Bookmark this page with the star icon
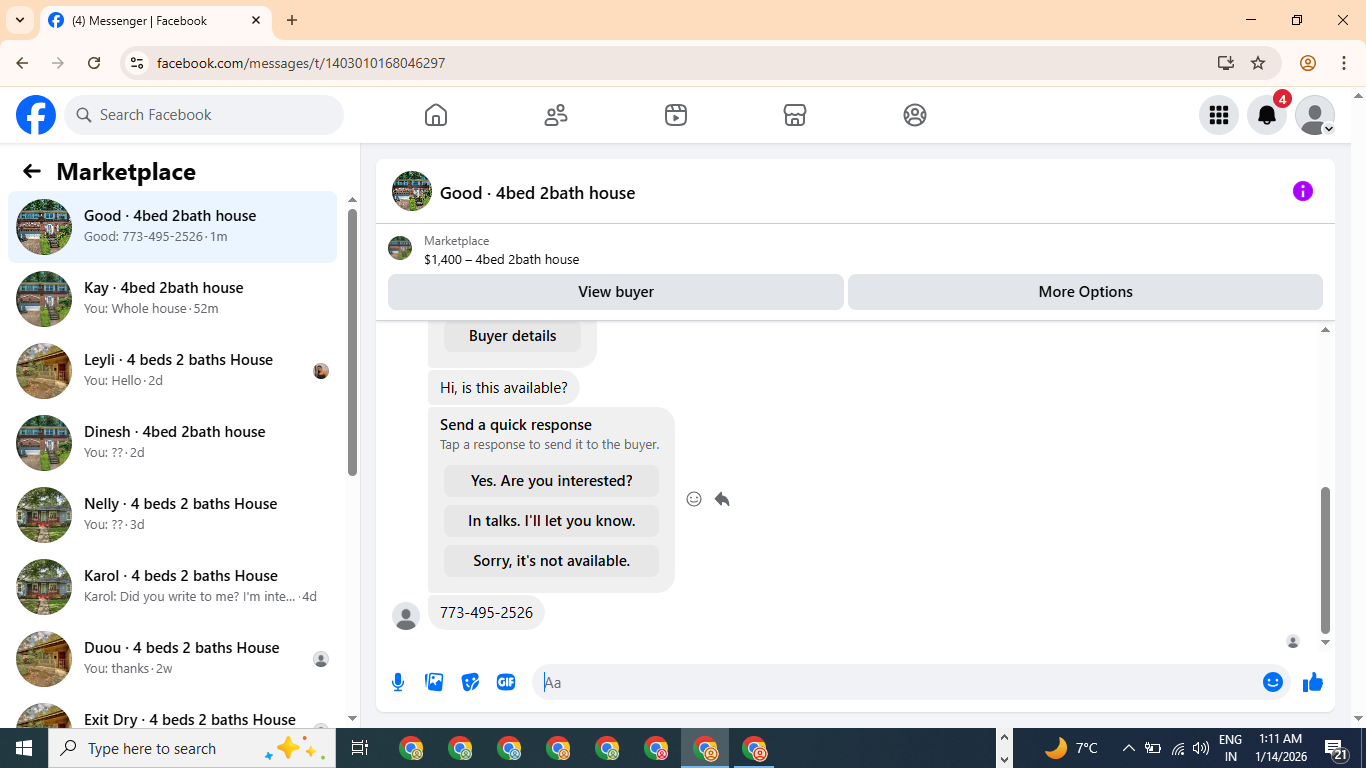The image size is (1366, 768). coord(1258,63)
